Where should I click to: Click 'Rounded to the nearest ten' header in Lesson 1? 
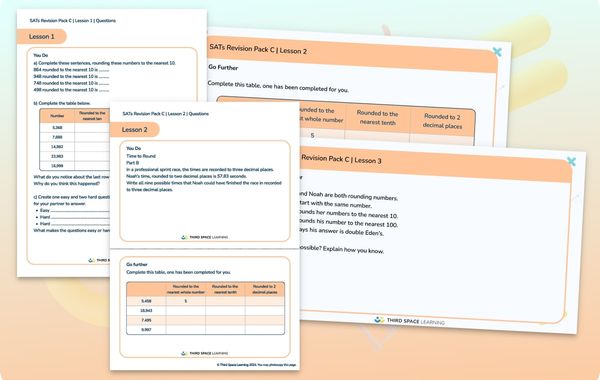pos(92,116)
